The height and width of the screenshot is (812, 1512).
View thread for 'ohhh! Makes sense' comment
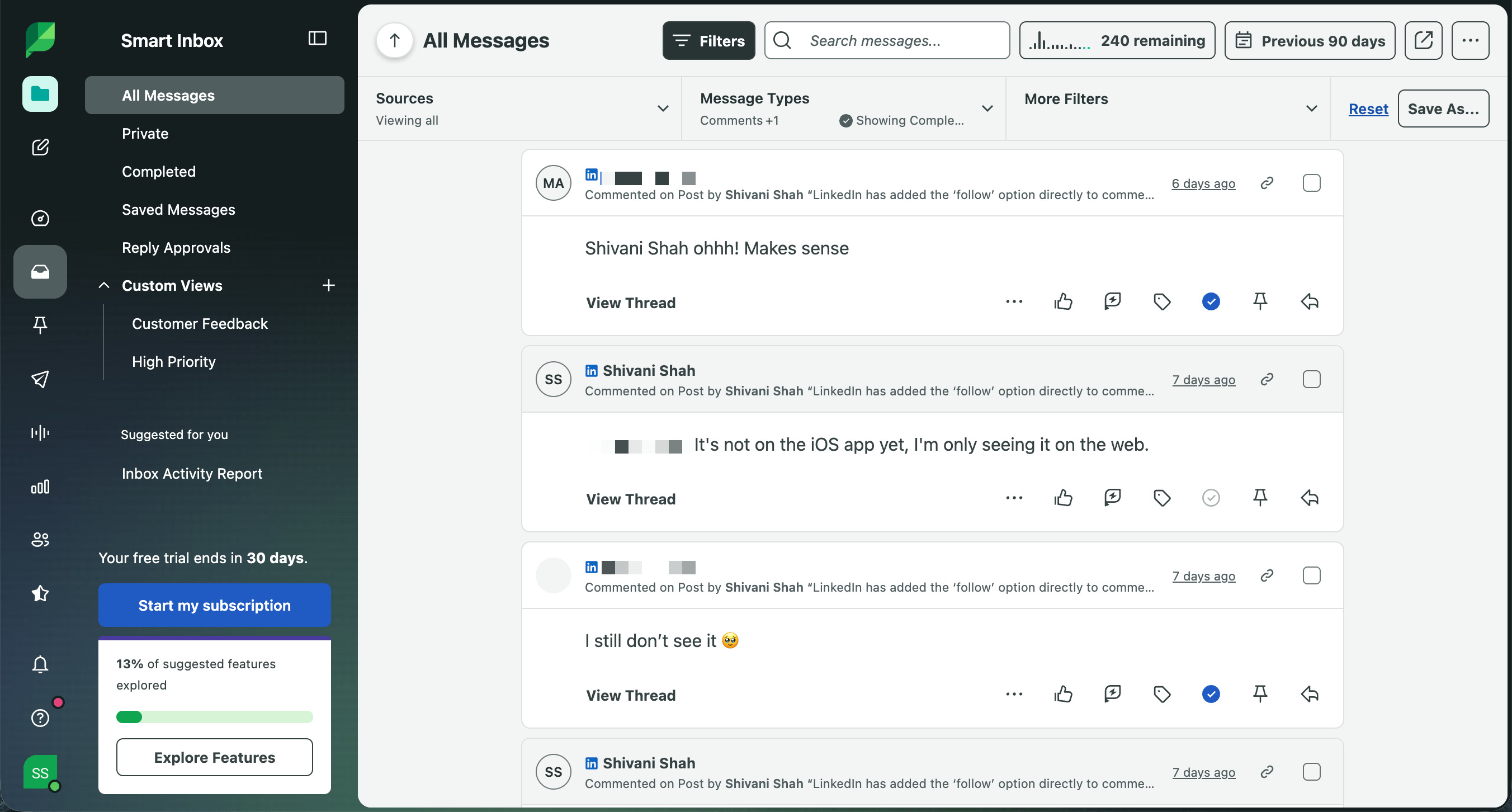pos(630,303)
